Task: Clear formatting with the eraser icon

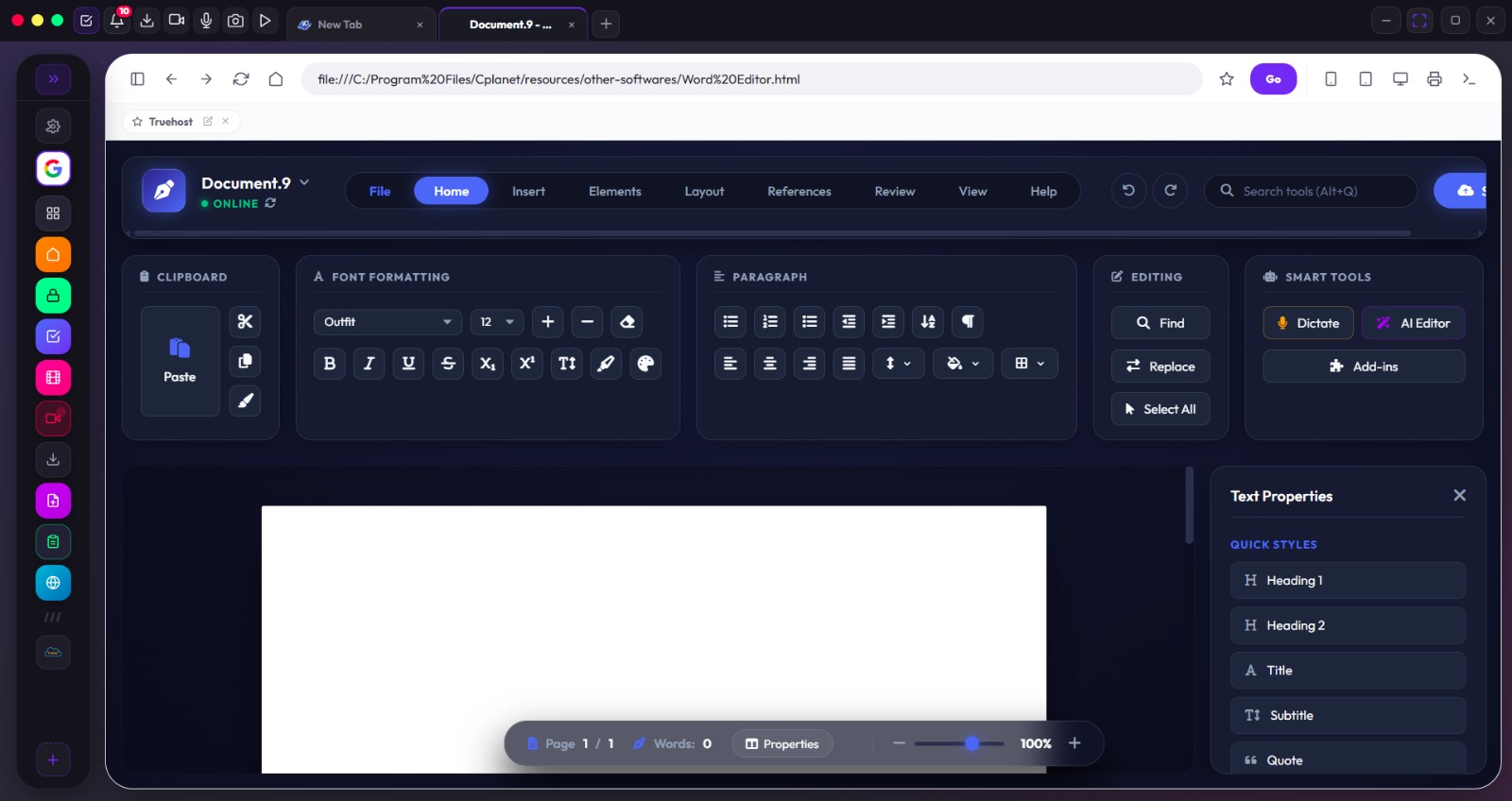Action: tap(627, 322)
